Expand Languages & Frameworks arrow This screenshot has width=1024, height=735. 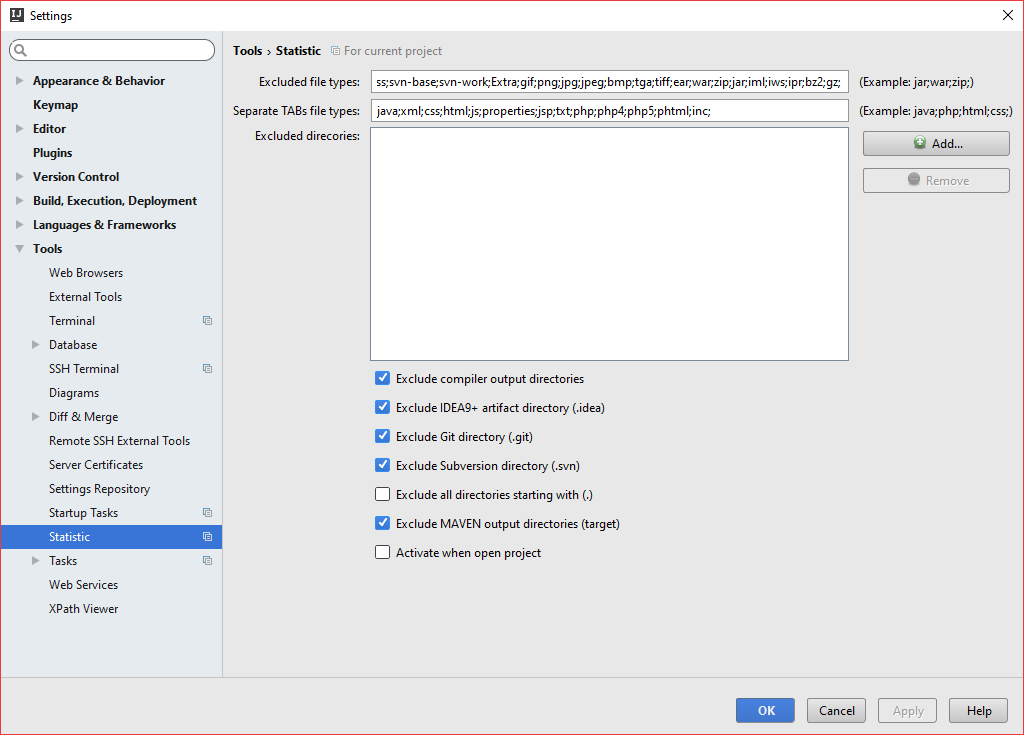click(20, 225)
